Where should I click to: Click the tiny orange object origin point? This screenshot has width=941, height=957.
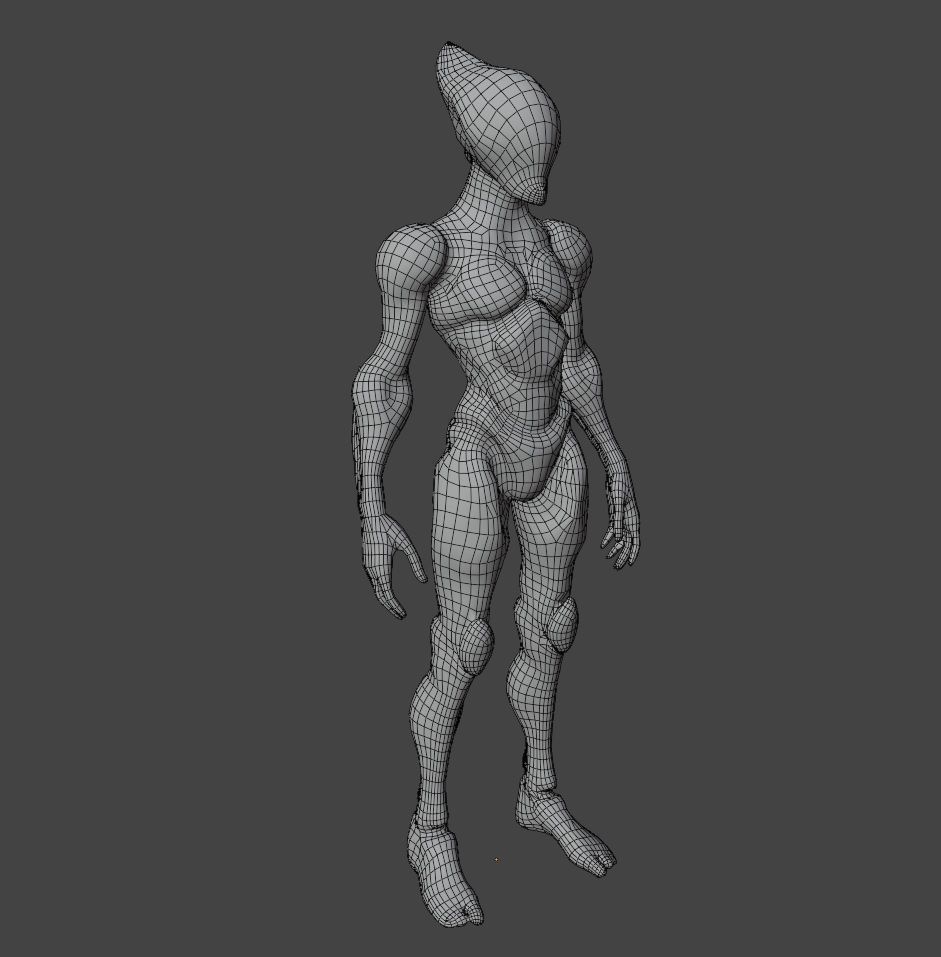496,859
